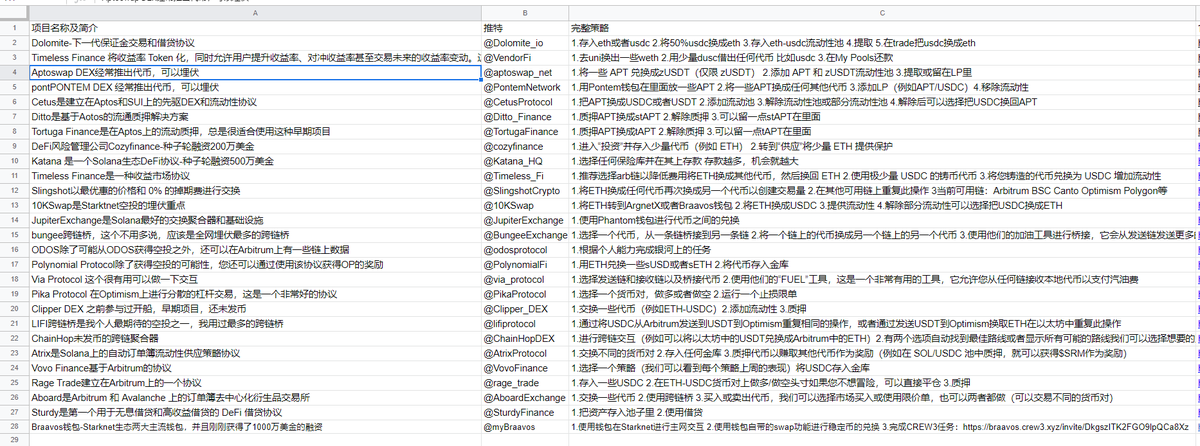The height and width of the screenshot is (446, 1200).
Task: Select the 'Ditto是基于Aotos' description cell
Action: (x=254, y=117)
